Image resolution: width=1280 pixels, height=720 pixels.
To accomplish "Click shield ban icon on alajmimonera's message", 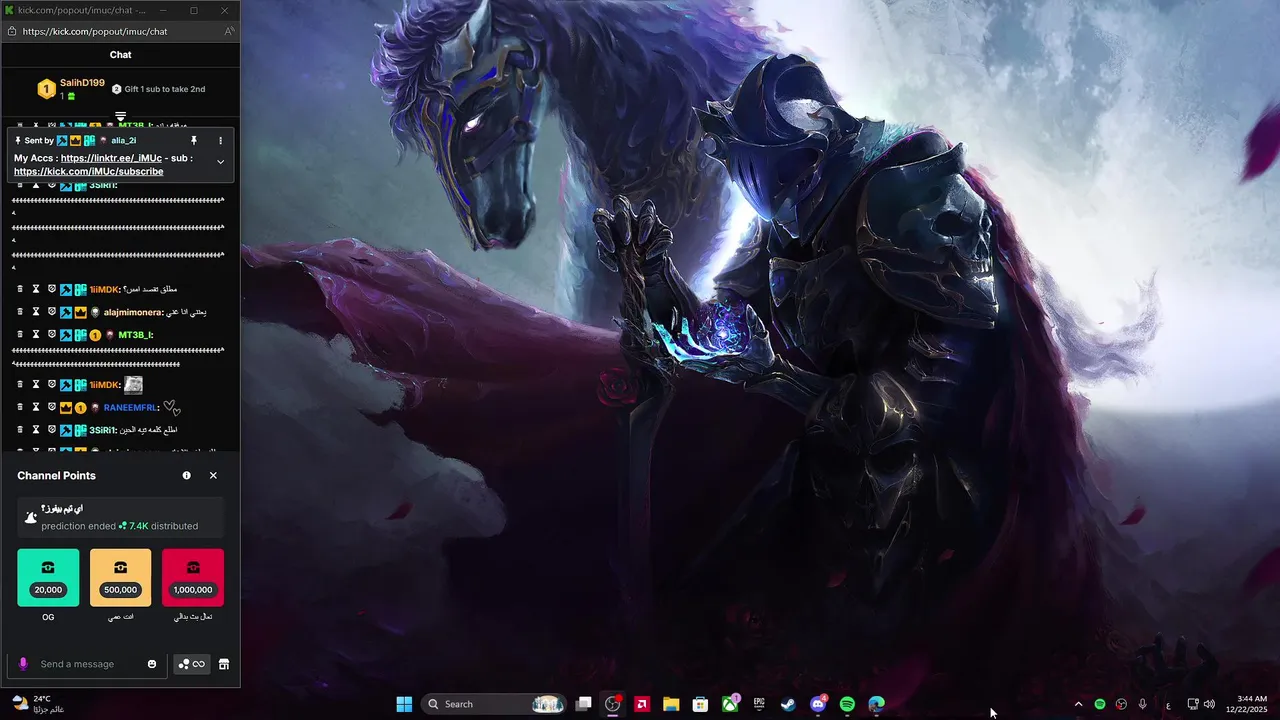I will tap(52, 312).
